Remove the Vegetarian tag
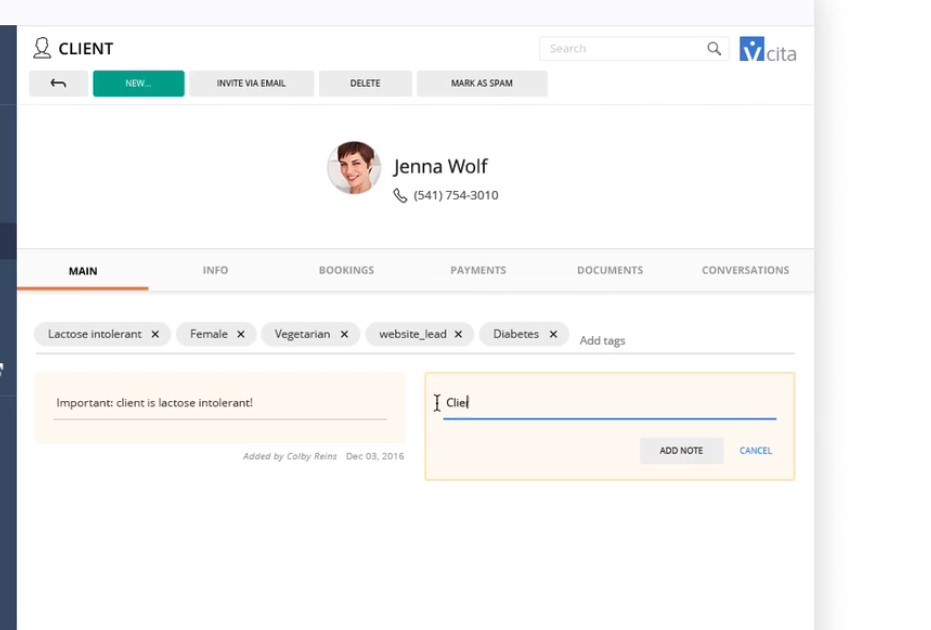 (344, 335)
